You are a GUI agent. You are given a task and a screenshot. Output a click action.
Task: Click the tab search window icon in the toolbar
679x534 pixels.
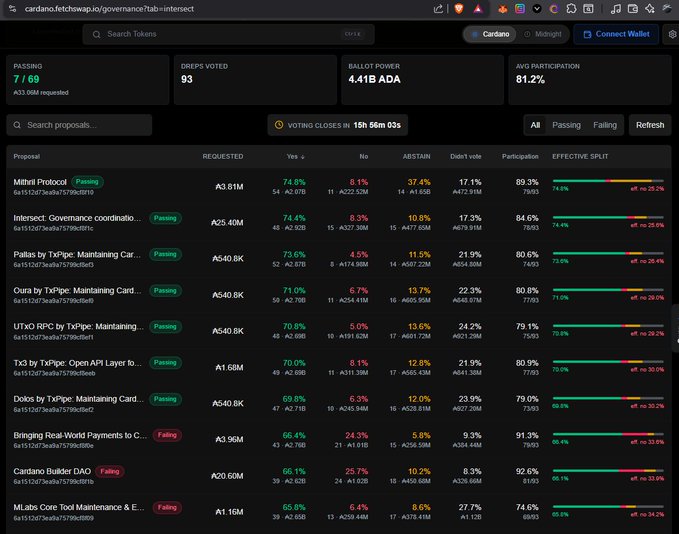click(x=588, y=9)
